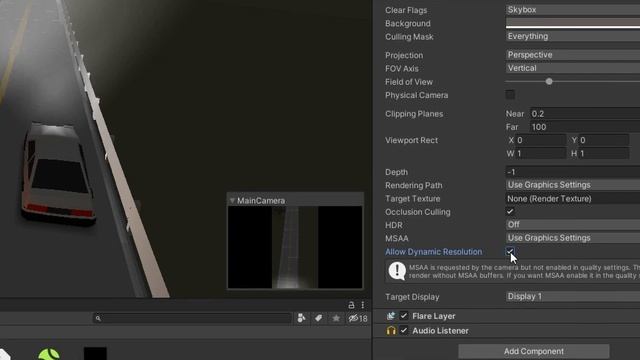Click the Allow Dynamic Resolution label

coord(433,252)
